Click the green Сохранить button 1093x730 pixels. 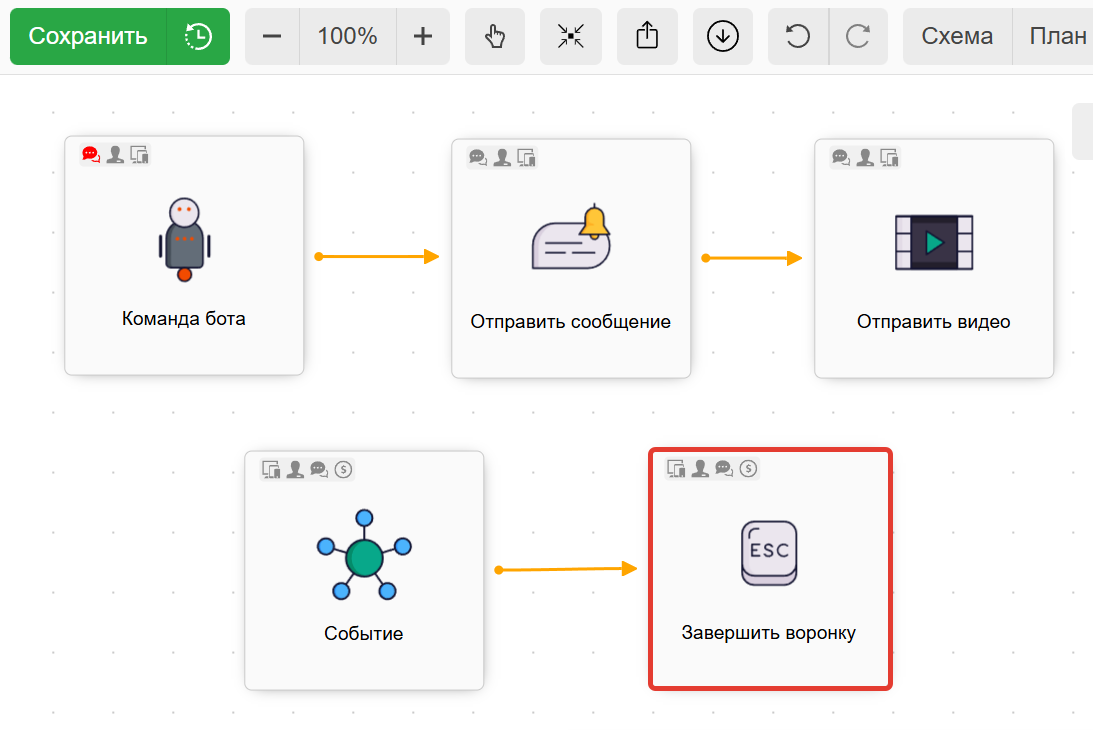point(88,37)
